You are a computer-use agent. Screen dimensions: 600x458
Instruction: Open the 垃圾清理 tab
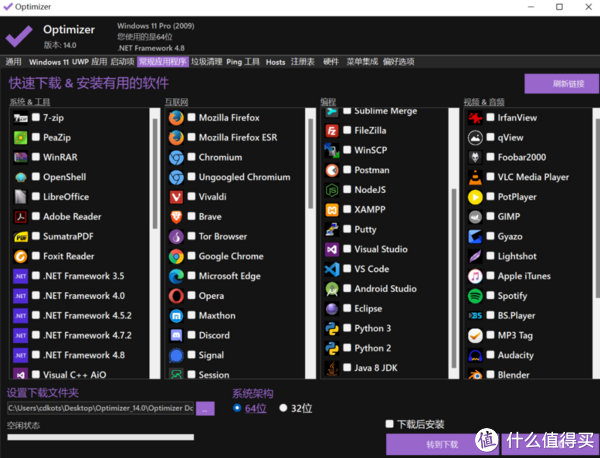point(207,62)
